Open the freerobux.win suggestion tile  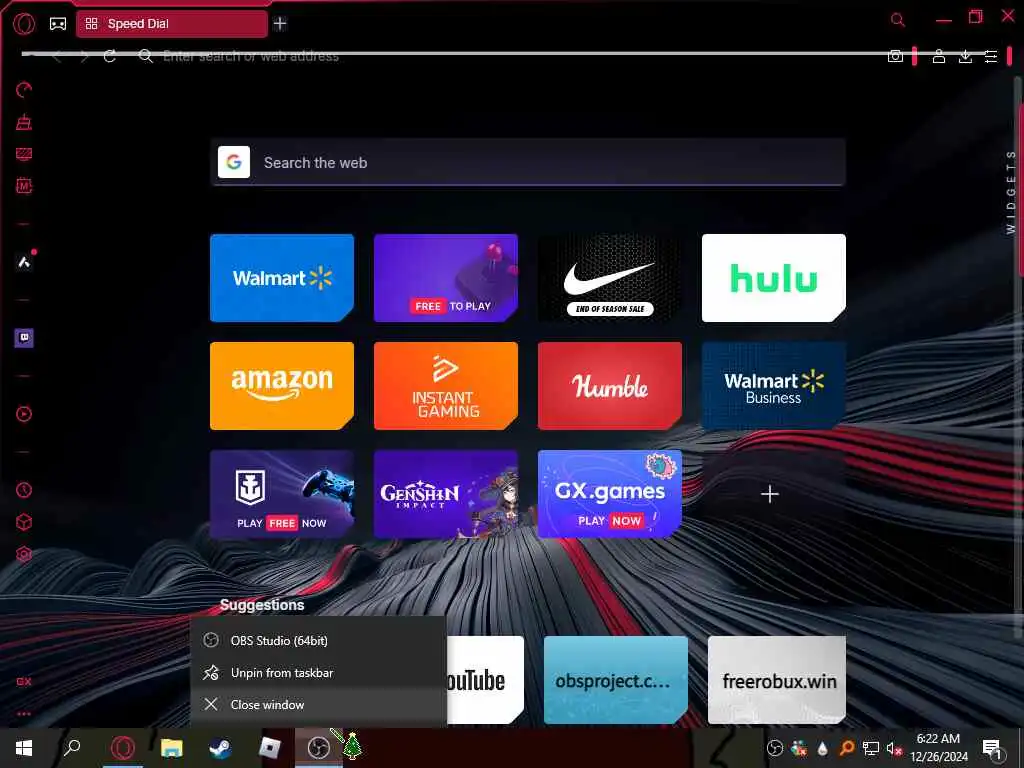click(x=777, y=680)
